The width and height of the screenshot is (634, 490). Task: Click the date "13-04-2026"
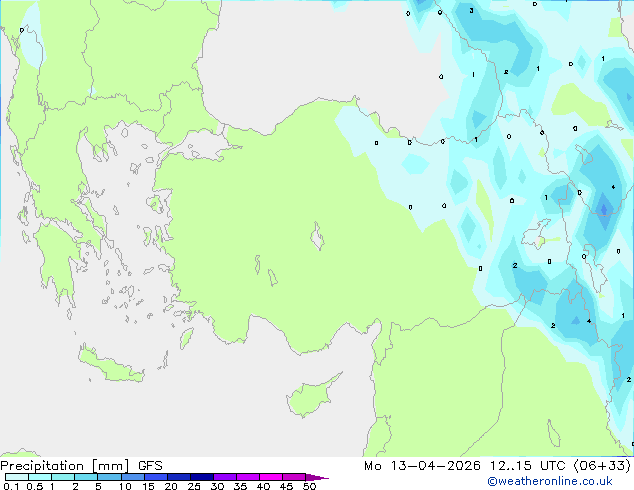point(435,466)
